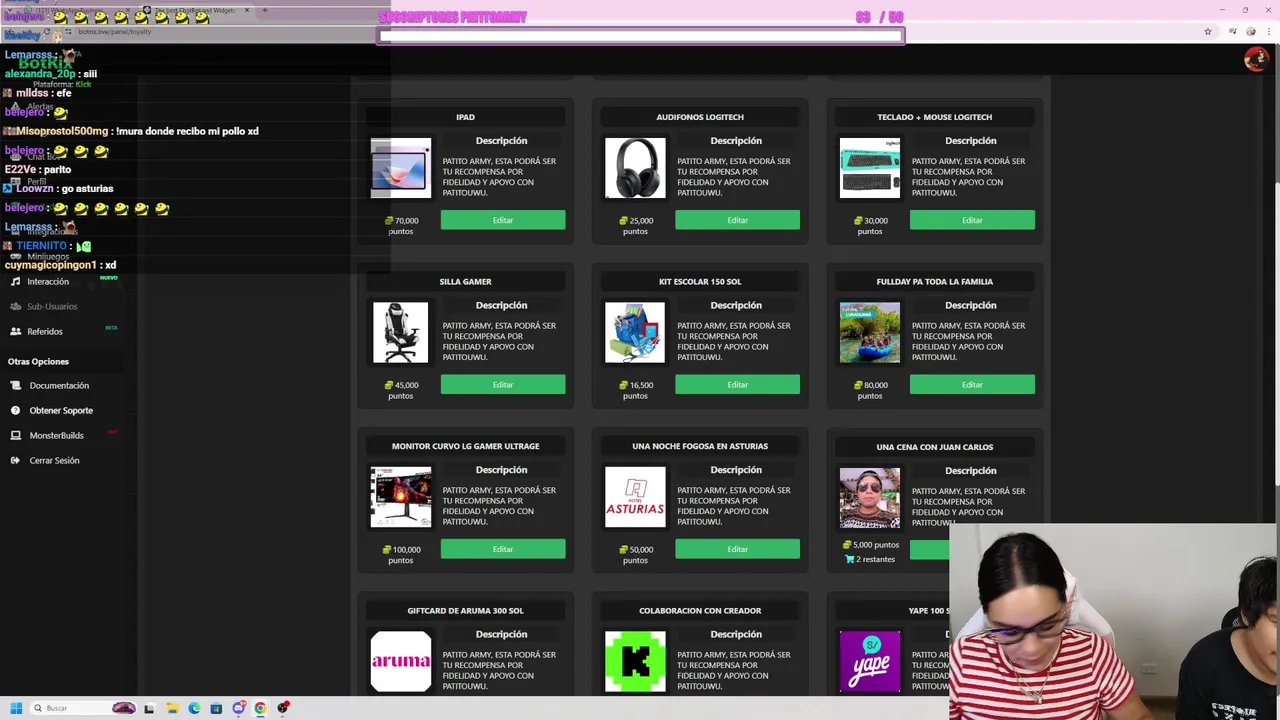This screenshot has width=1280, height=720.
Task: Click the MonsterBuilds laptop icon
Action: click(x=15, y=436)
